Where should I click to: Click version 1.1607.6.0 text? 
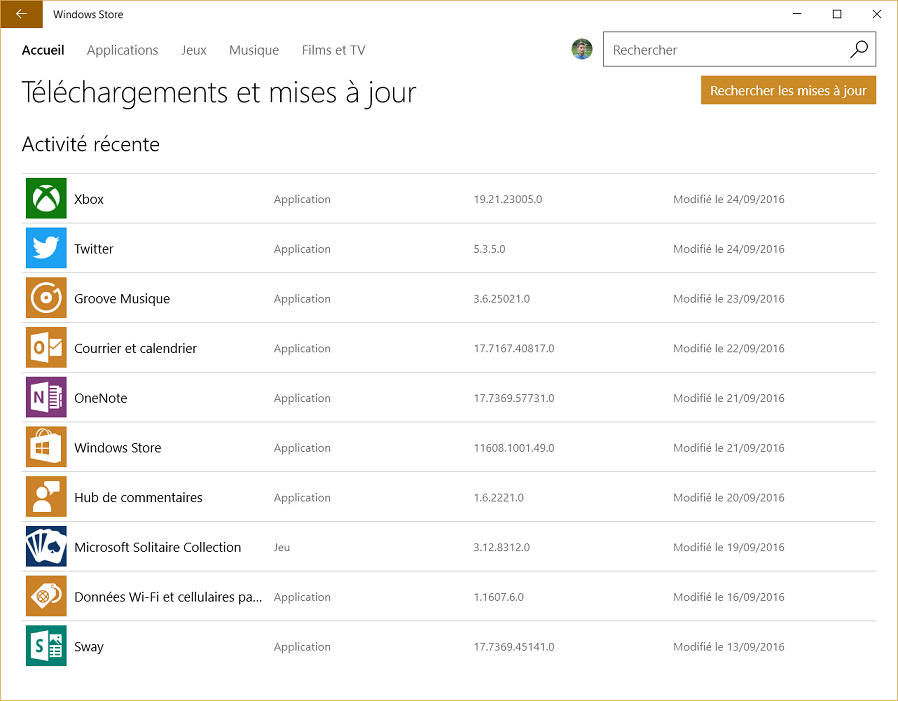499,597
